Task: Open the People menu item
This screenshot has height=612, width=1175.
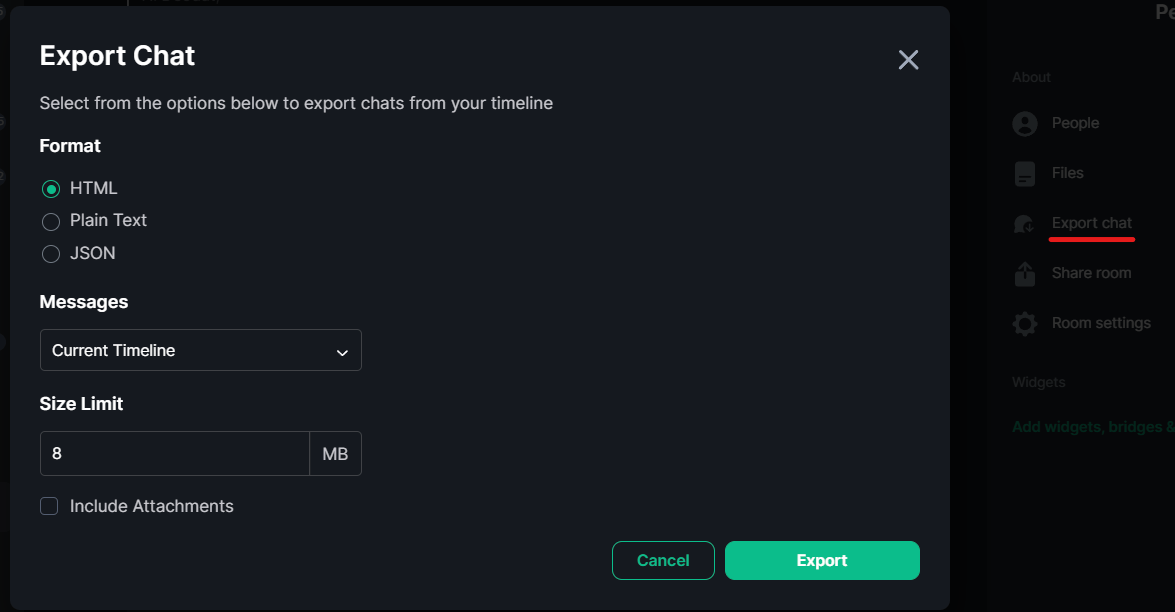Action: pyautogui.click(x=1075, y=123)
